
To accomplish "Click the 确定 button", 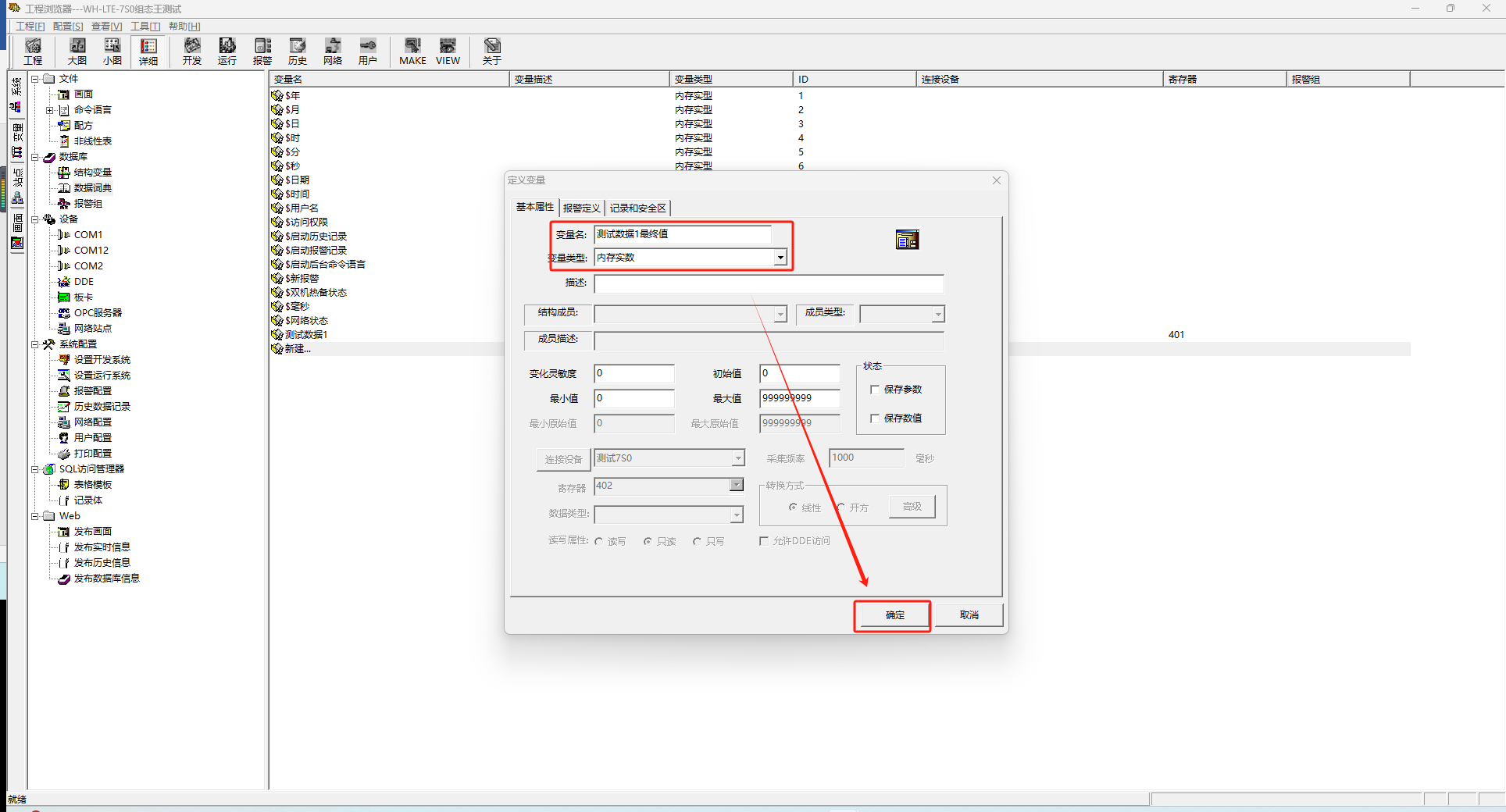I will point(894,615).
